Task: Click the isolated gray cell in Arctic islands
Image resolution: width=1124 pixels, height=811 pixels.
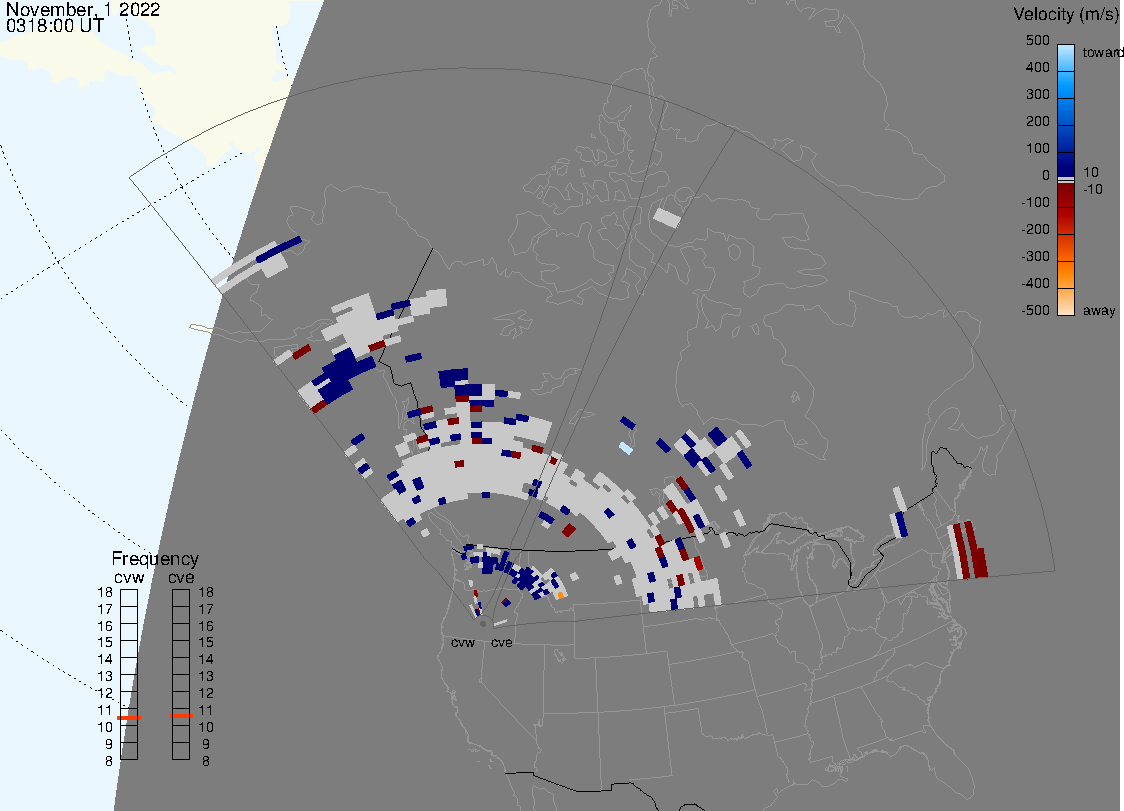Action: [667, 217]
